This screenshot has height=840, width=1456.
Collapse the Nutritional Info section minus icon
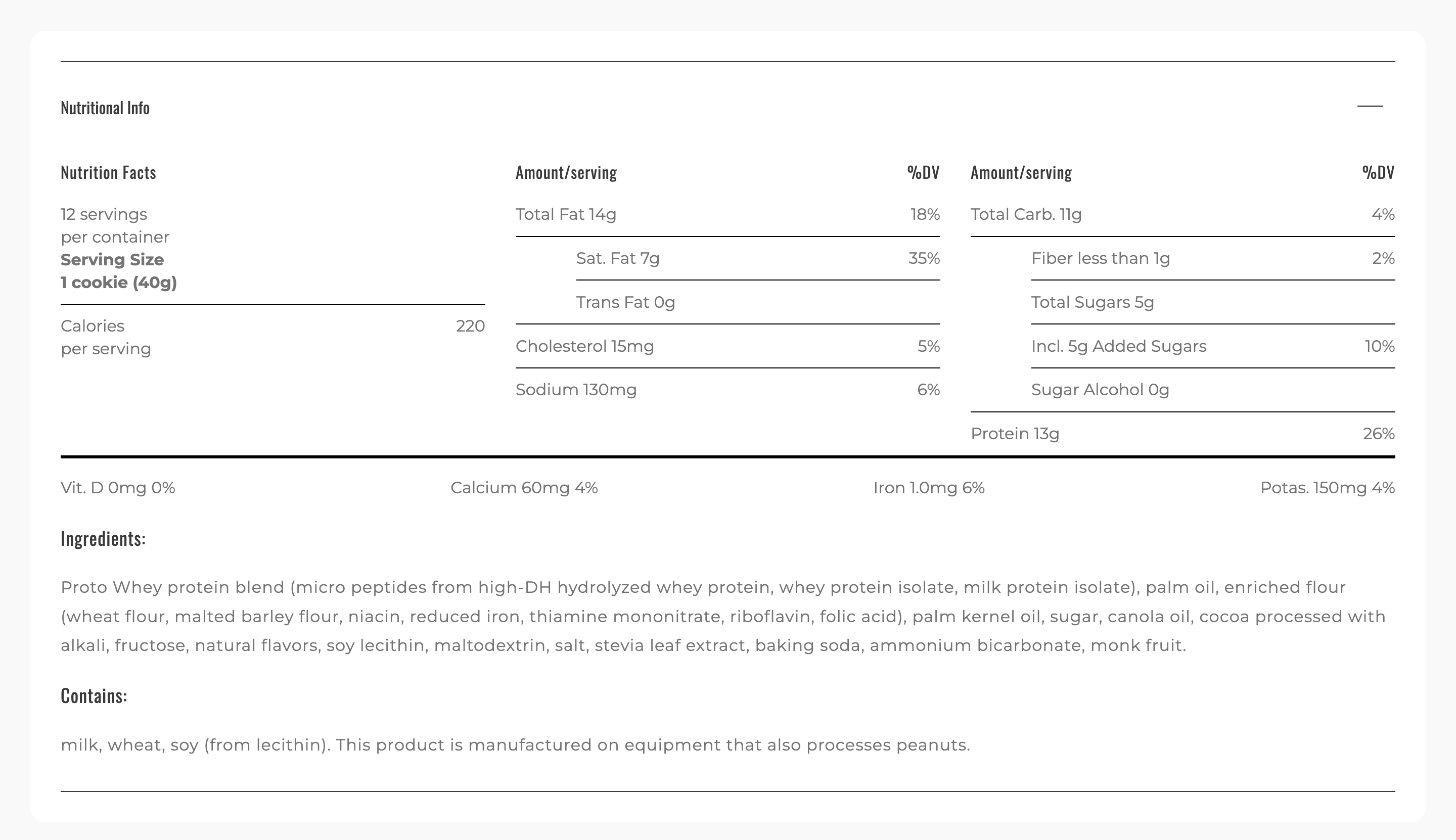tap(1370, 106)
